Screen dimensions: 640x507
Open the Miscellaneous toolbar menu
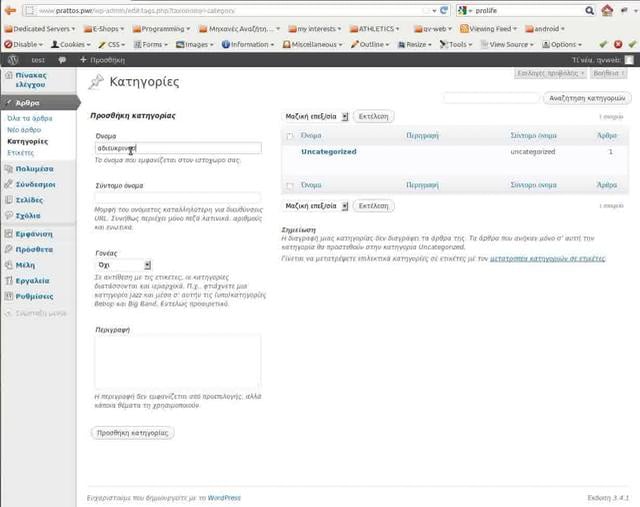pyautogui.click(x=312, y=44)
